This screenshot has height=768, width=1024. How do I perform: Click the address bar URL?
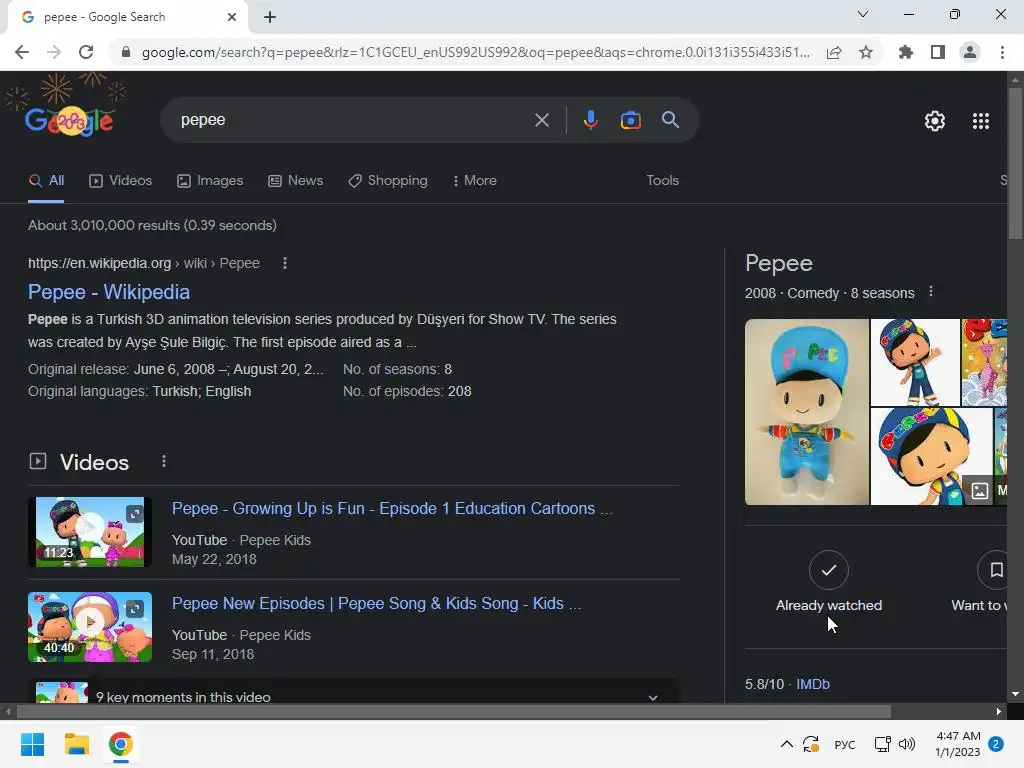click(475, 52)
